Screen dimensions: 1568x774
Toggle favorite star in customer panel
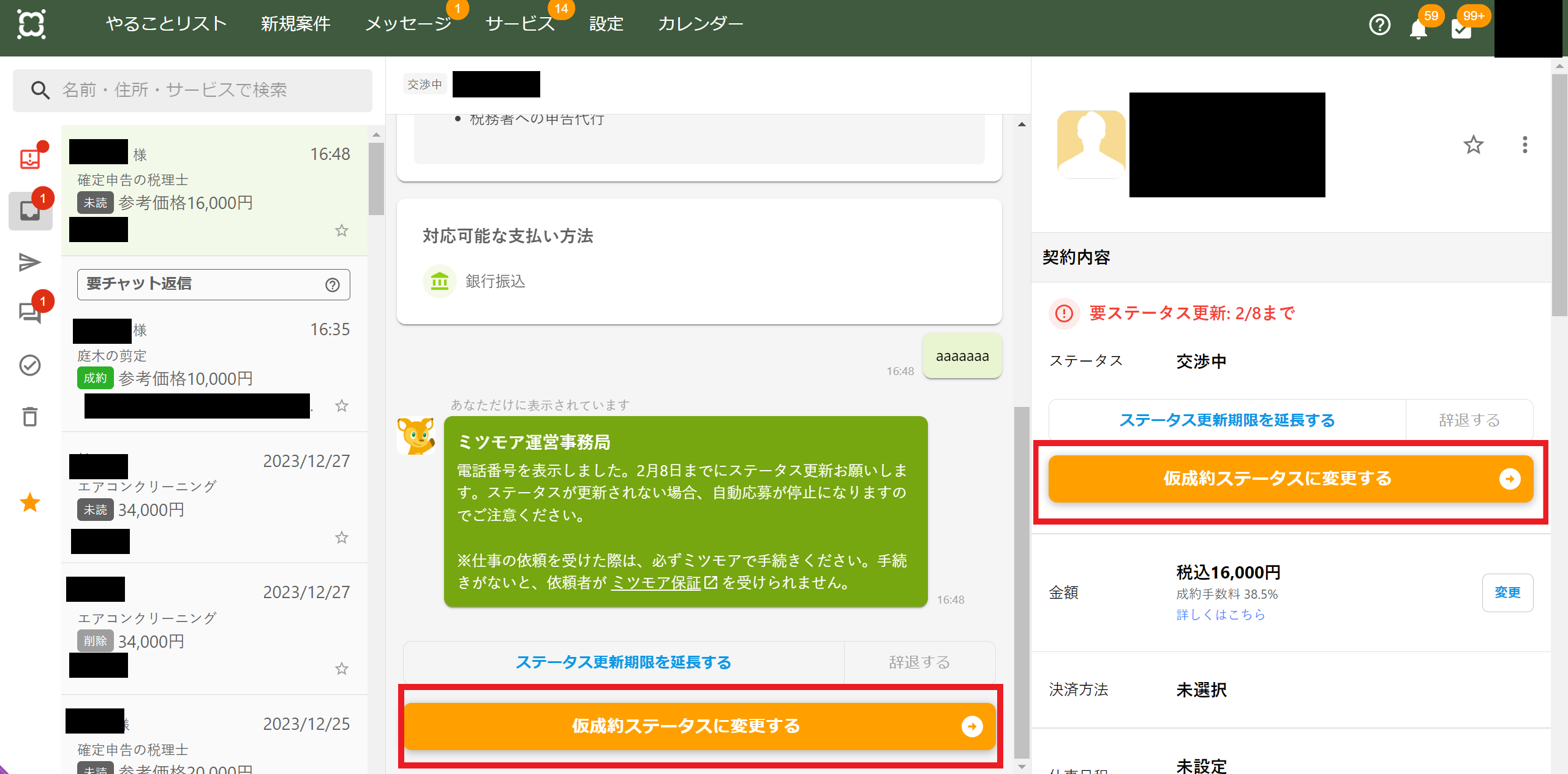point(1474,145)
